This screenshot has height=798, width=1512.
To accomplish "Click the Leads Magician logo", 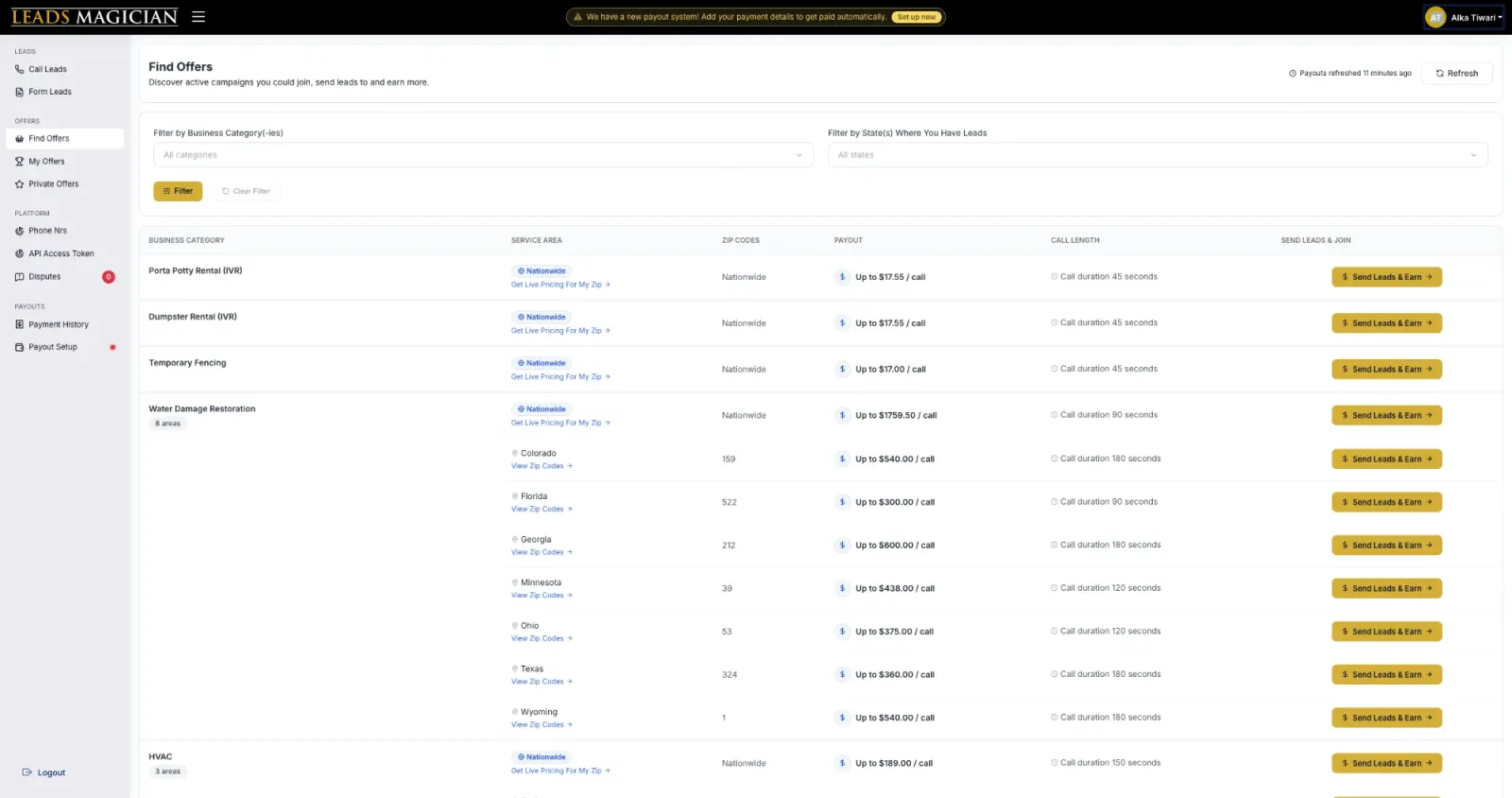I will (x=94, y=17).
